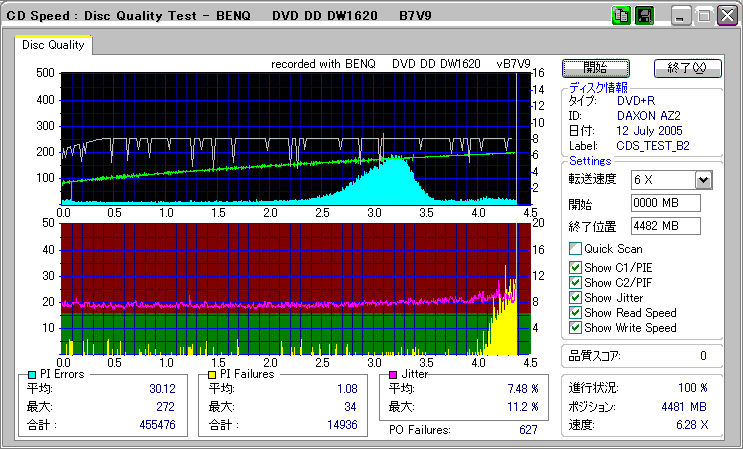Toggle Show C2/PIF checkbox
The width and height of the screenshot is (743, 449).
(575, 282)
